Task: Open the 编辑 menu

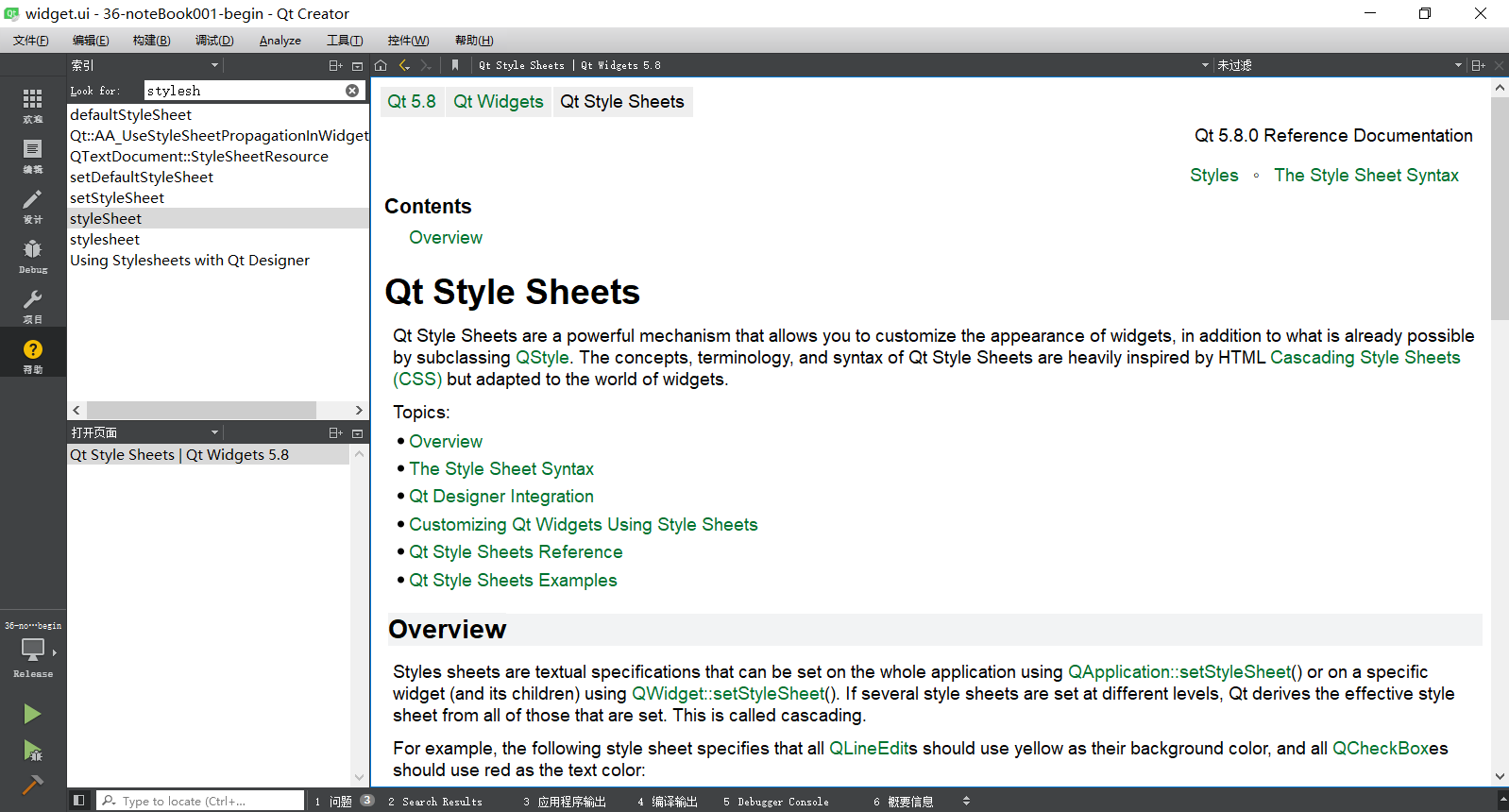Action: (x=91, y=41)
